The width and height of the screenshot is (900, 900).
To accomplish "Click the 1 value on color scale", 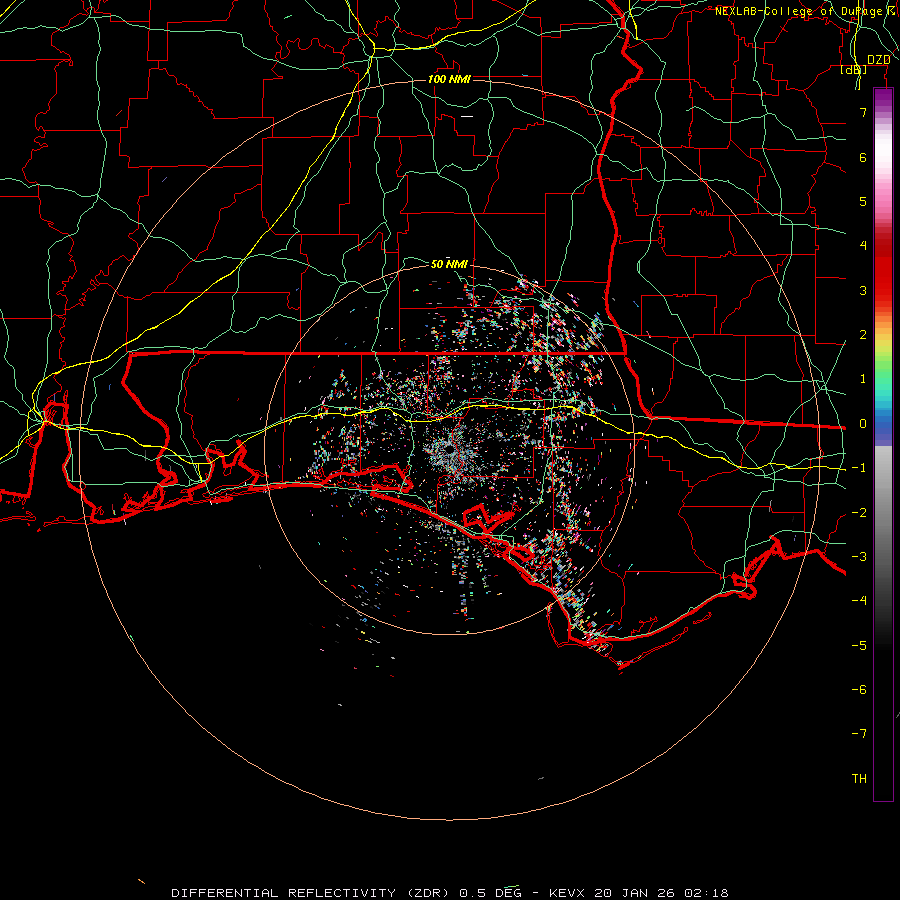I will point(863,379).
